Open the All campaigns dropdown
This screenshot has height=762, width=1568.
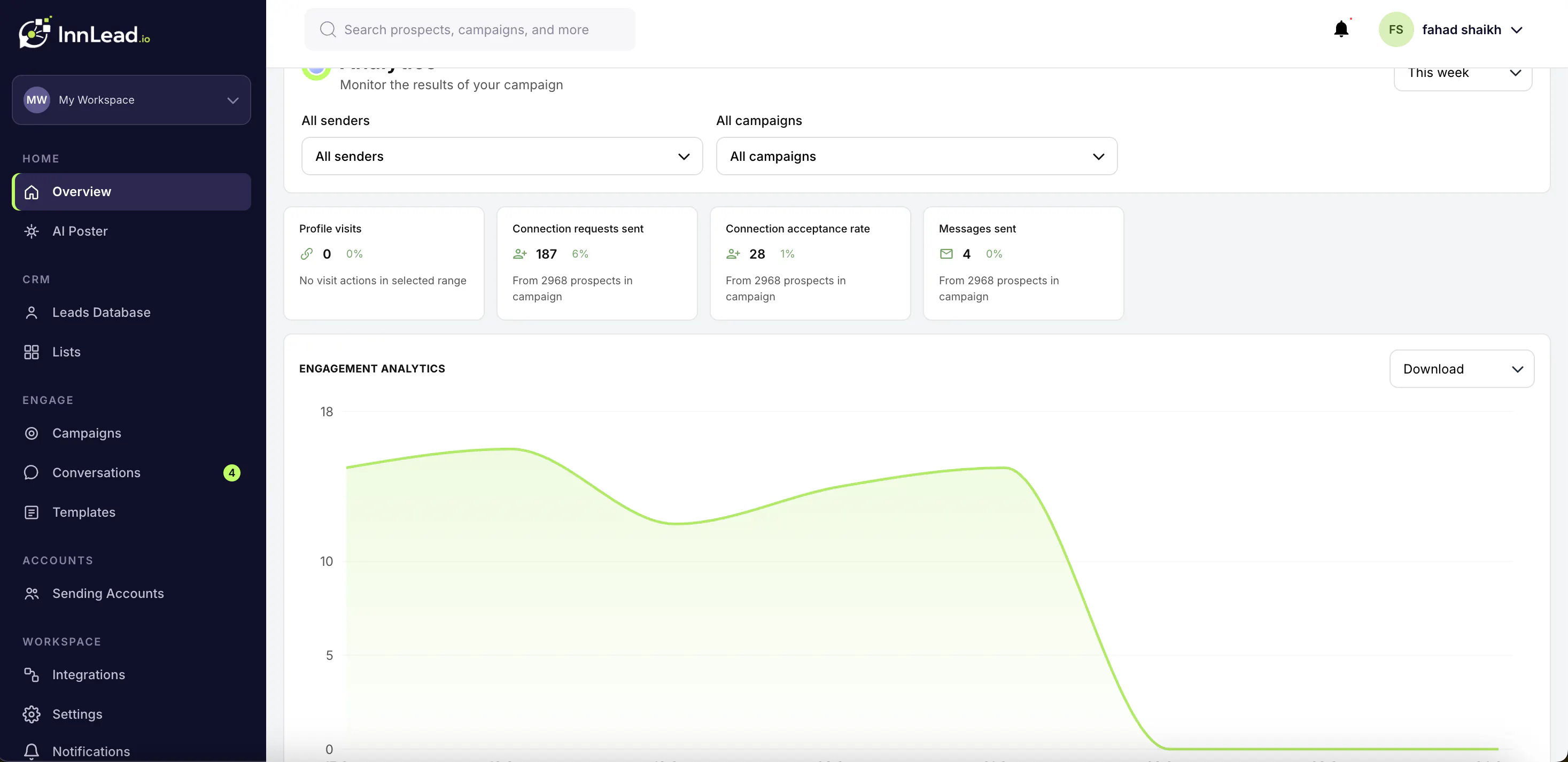917,157
